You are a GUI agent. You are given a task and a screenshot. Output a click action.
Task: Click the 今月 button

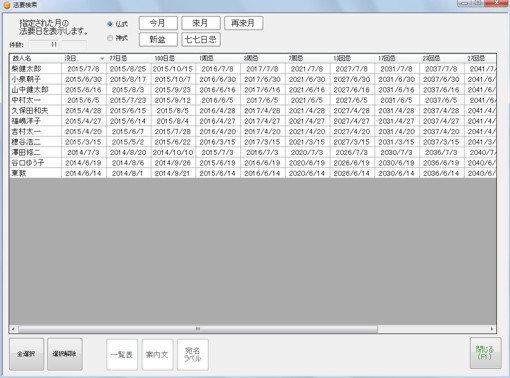158,23
